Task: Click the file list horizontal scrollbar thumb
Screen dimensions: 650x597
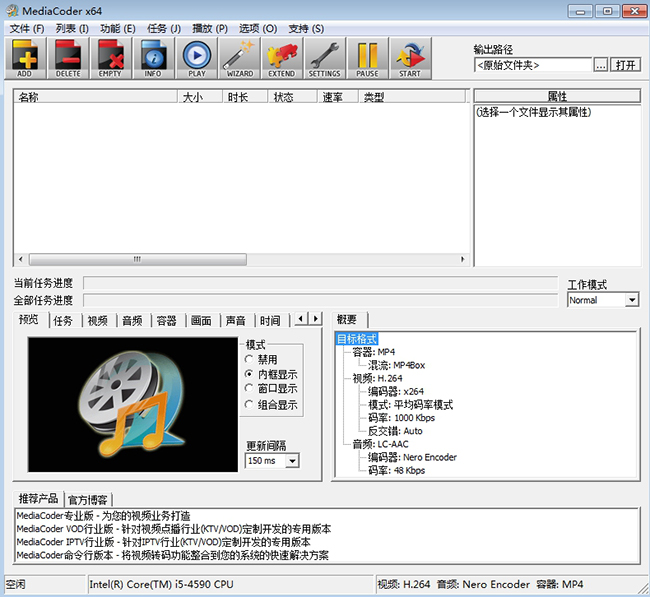Action: click(138, 260)
